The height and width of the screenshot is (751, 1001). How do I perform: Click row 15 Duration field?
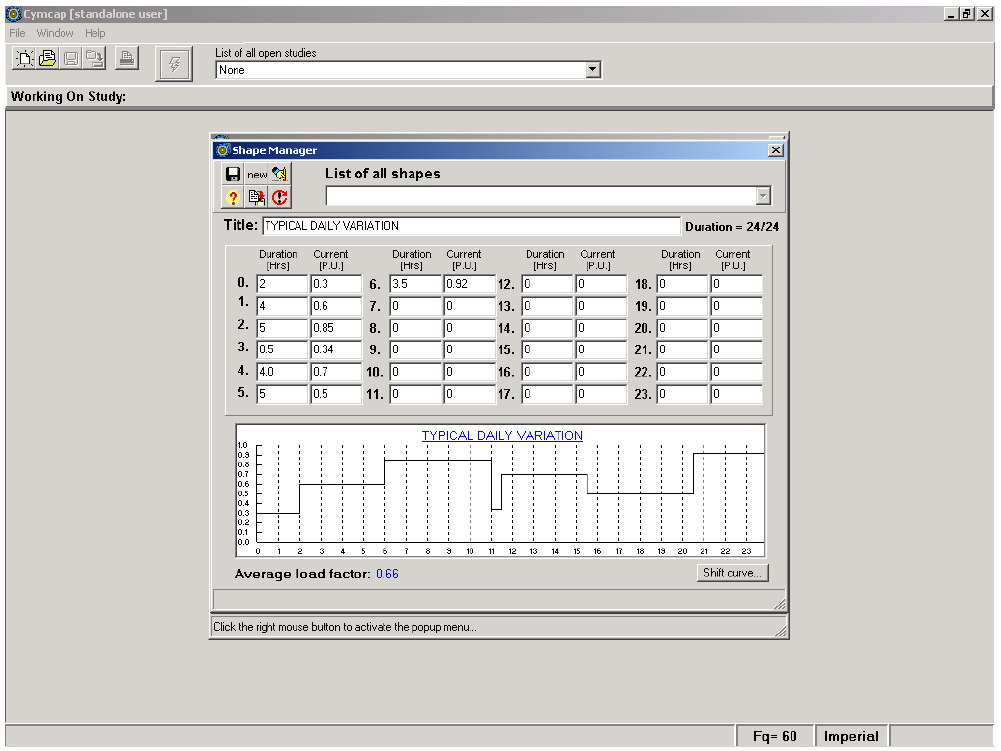pos(547,350)
